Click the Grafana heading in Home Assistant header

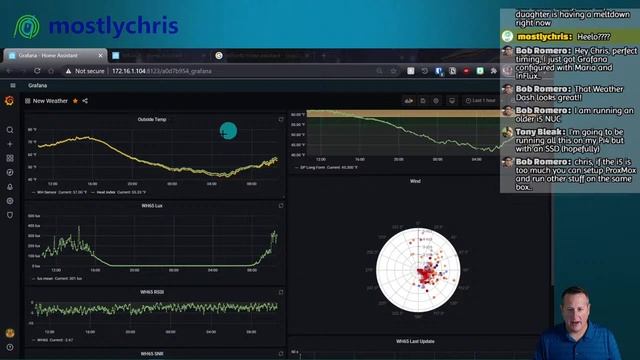(38, 85)
